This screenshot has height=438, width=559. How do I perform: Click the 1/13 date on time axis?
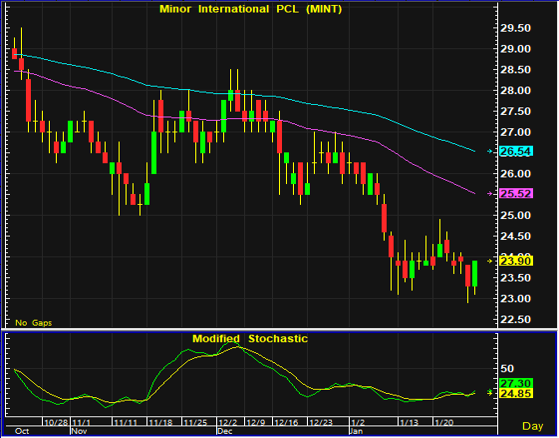pyautogui.click(x=409, y=422)
